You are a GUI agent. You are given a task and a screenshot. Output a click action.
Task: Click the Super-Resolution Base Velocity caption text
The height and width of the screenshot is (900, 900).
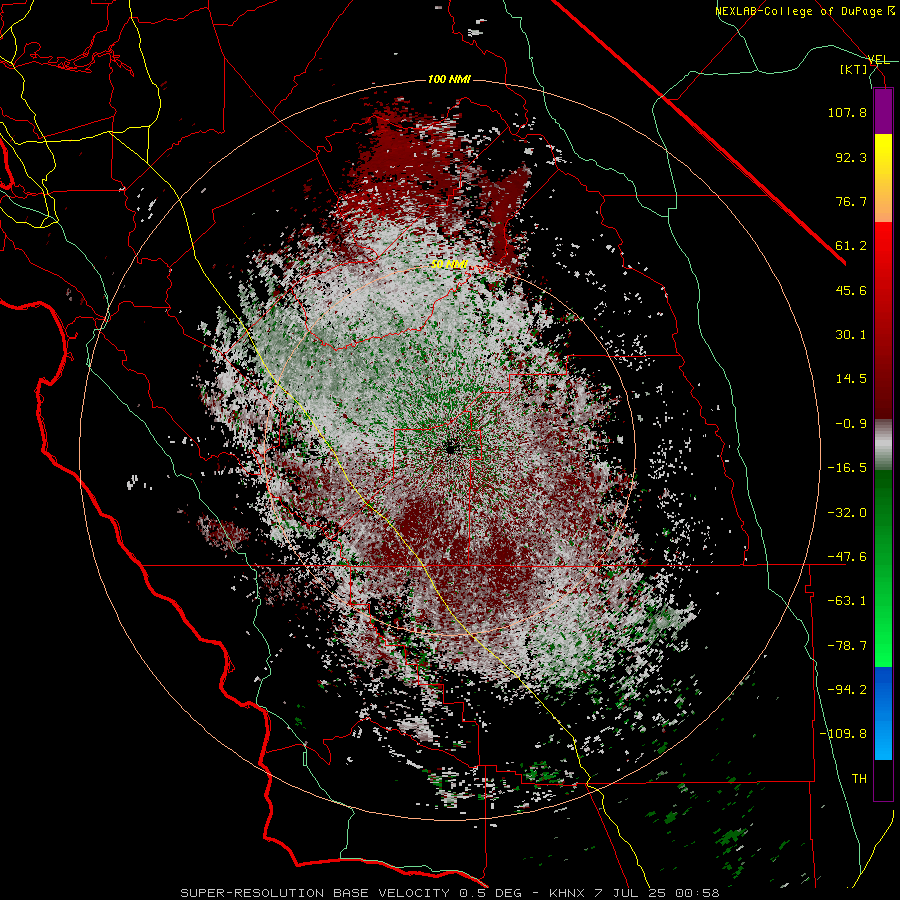[449, 893]
